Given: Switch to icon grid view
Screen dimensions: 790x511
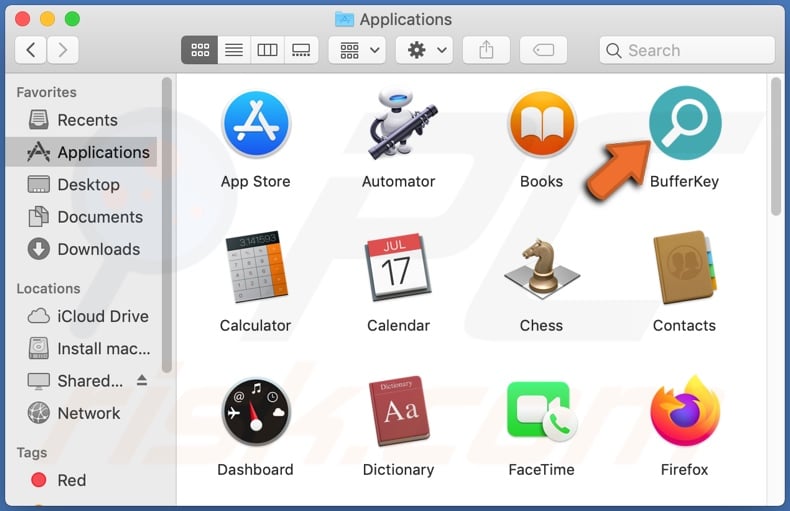Looking at the screenshot, I should coord(200,50).
